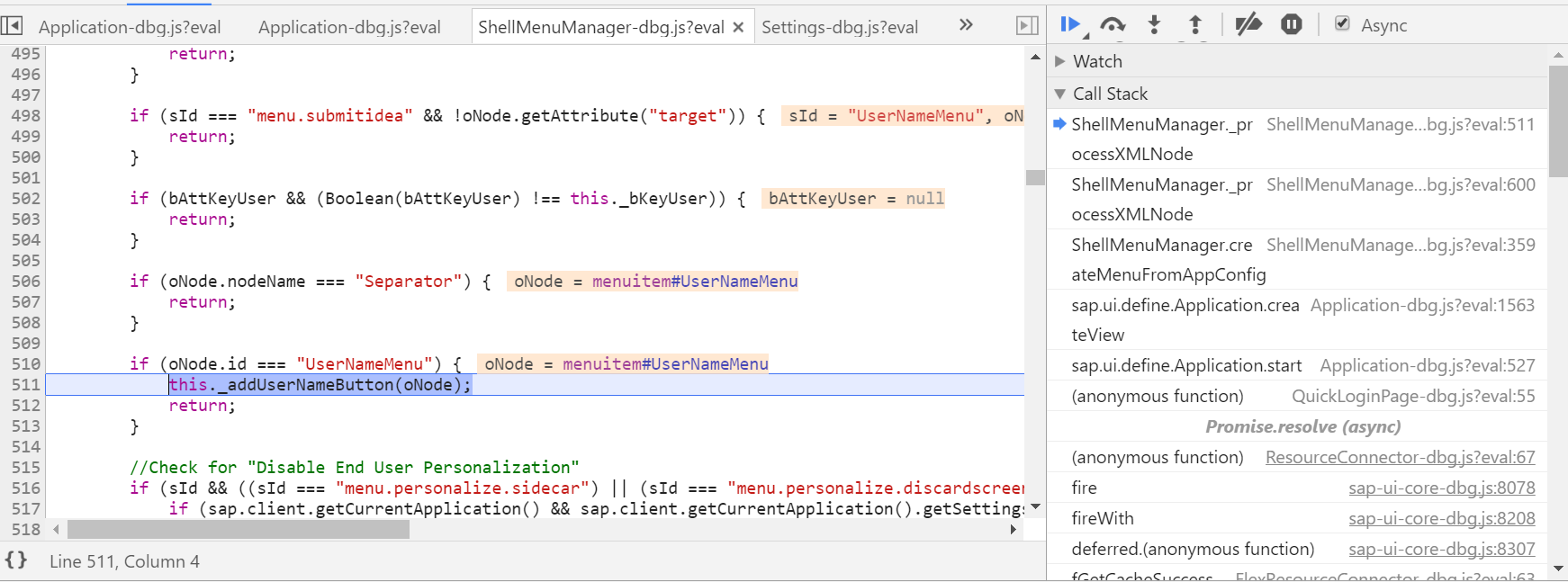
Task: Set breakpoint on line 506
Action: pyautogui.click(x=25, y=281)
